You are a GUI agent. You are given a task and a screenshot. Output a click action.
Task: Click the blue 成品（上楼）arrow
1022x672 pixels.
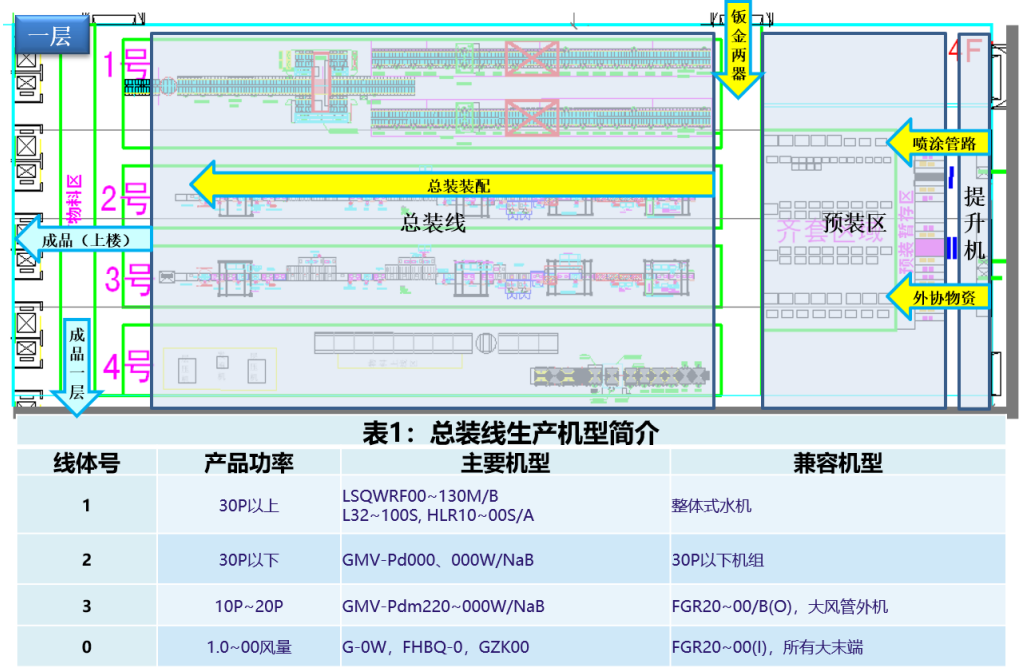point(84,239)
